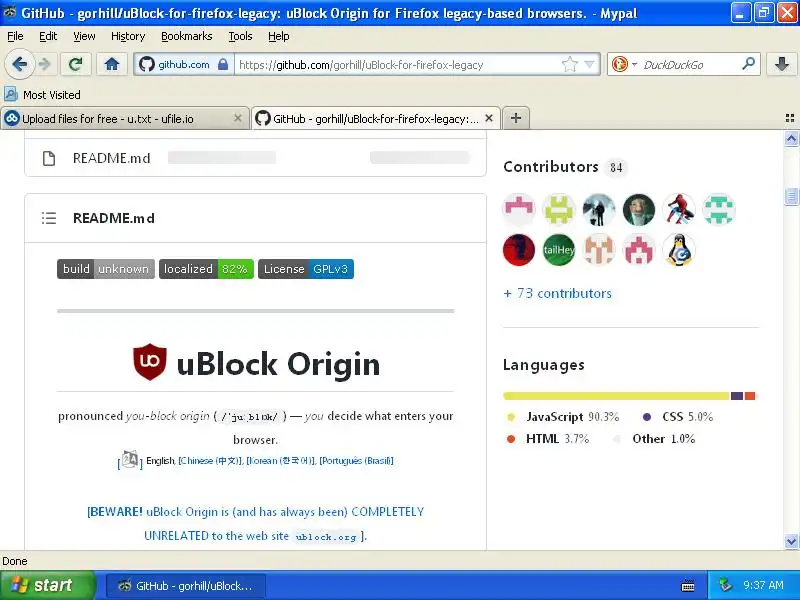Click the red HTML segment of language bar
The width and height of the screenshot is (800, 600).
coord(749,396)
